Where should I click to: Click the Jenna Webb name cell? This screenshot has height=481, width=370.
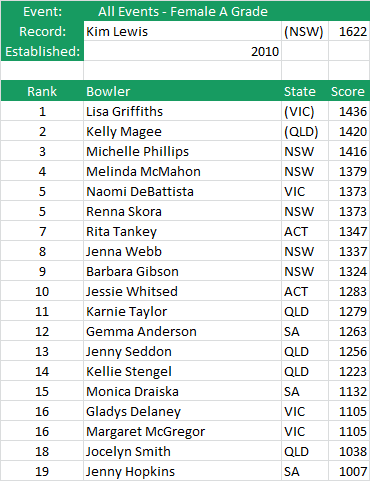pyautogui.click(x=182, y=251)
